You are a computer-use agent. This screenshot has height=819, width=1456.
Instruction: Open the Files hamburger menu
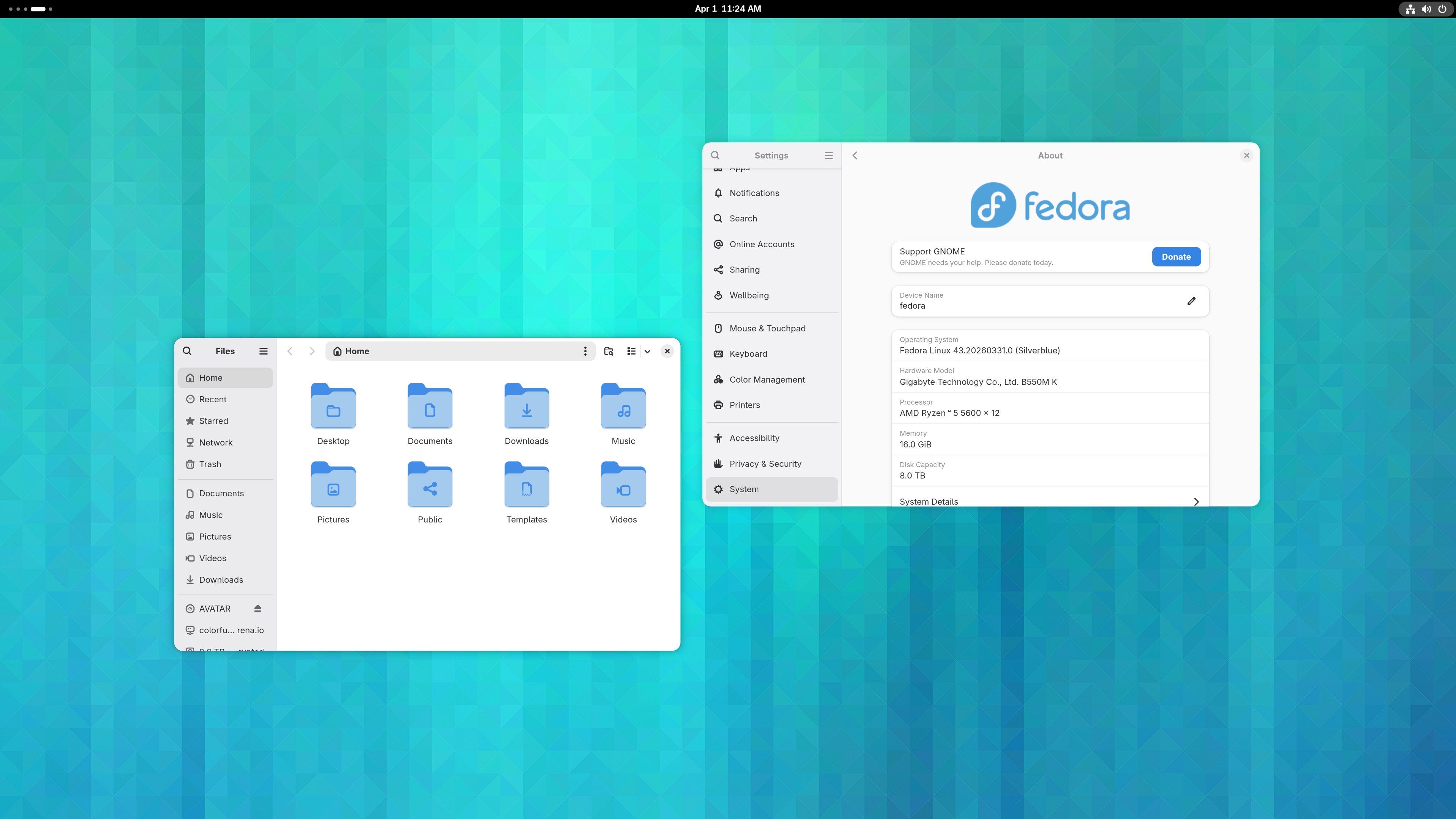264,351
